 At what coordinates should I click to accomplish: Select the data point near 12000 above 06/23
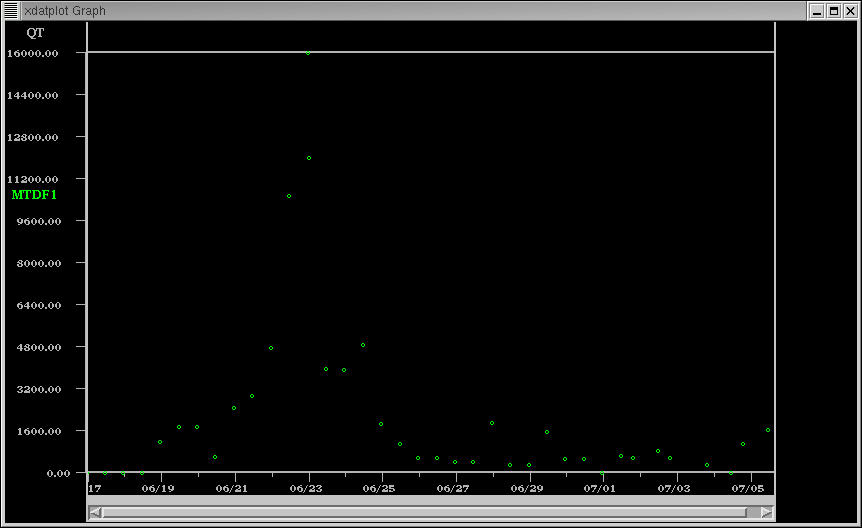pyautogui.click(x=309, y=158)
